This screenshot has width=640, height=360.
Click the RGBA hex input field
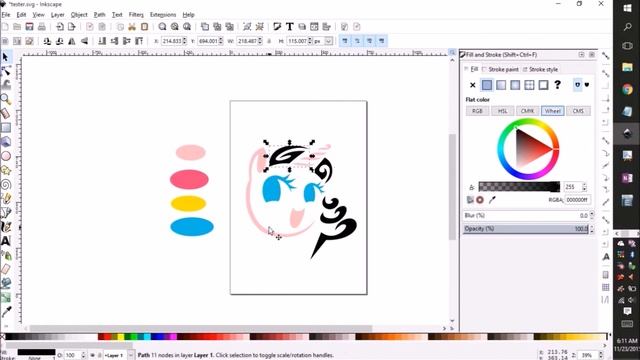[578, 200]
